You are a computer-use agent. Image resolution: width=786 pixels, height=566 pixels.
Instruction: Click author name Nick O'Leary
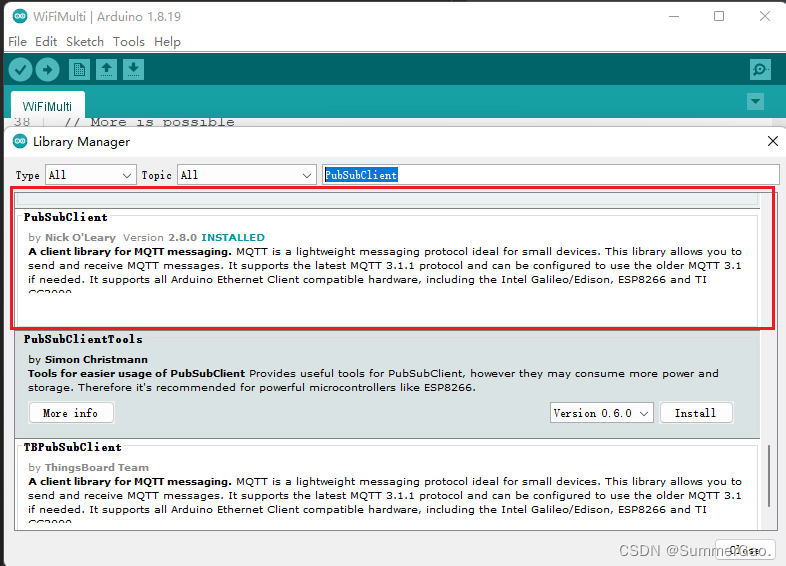(x=80, y=237)
